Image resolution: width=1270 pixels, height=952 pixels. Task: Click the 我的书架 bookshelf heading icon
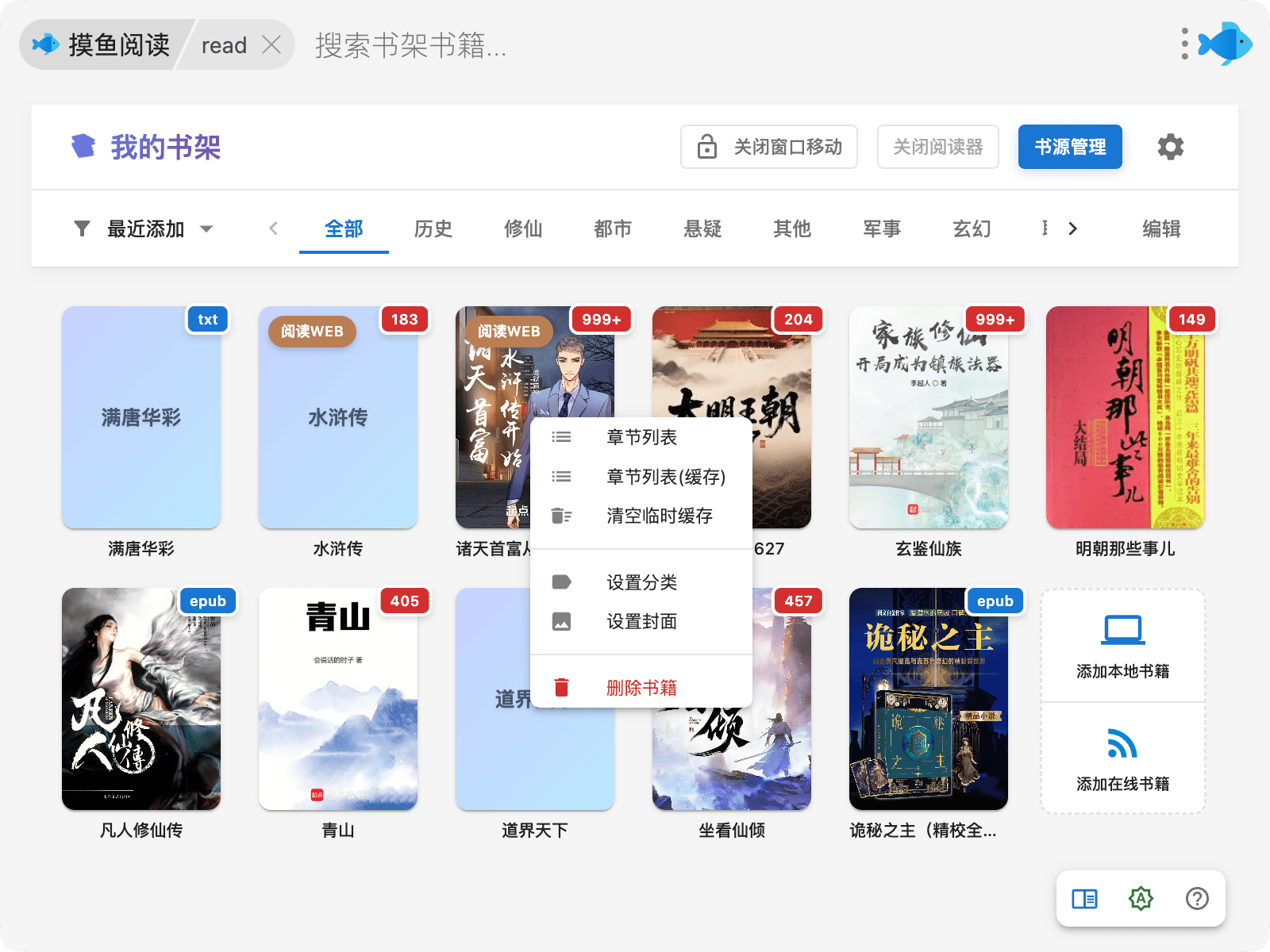point(83,146)
